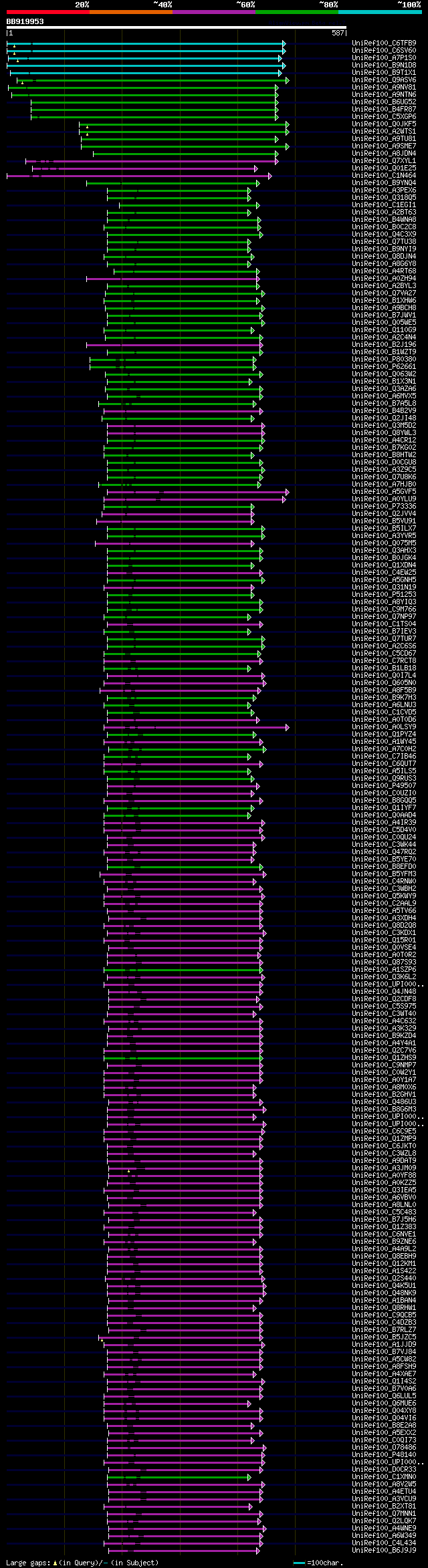Select hit label UniRef100_B9YNQ4
Screen dimensions: 428x1568
(x=384, y=183)
